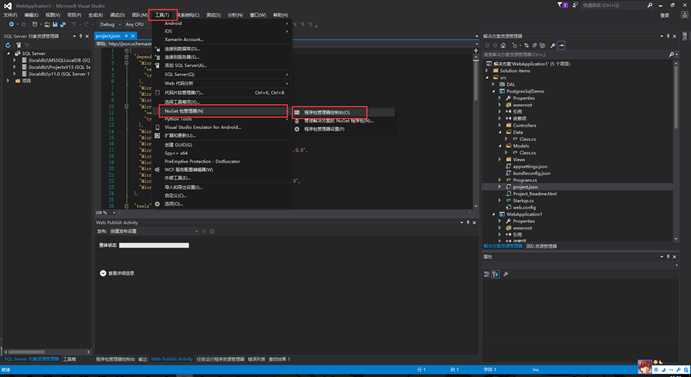Click the Visual Studio Emulator for Android icon

[x=157, y=127]
